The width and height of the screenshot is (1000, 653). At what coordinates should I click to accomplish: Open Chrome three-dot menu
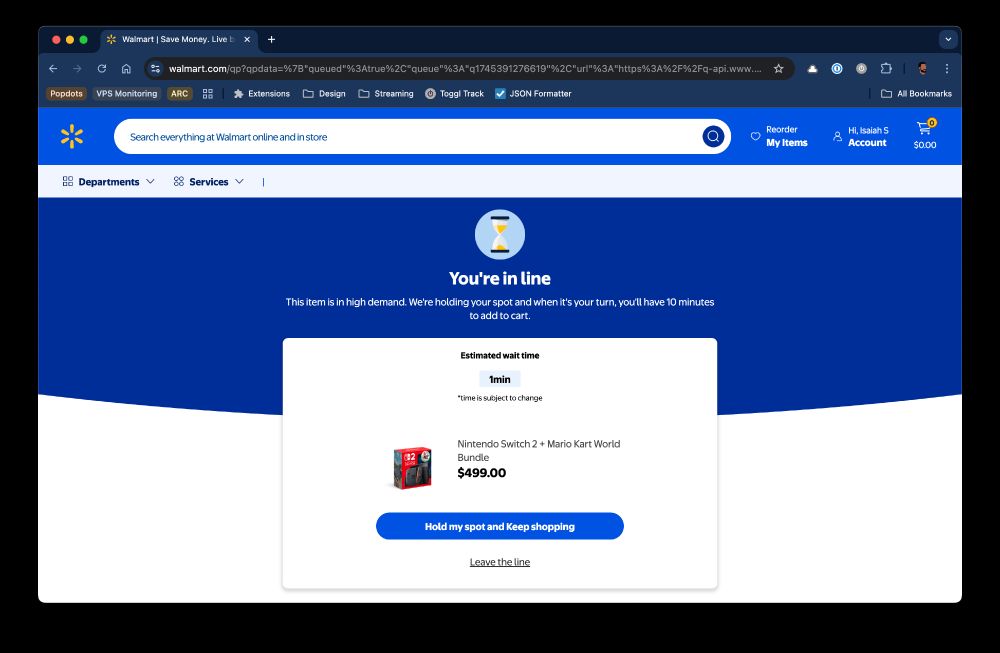[x=946, y=68]
